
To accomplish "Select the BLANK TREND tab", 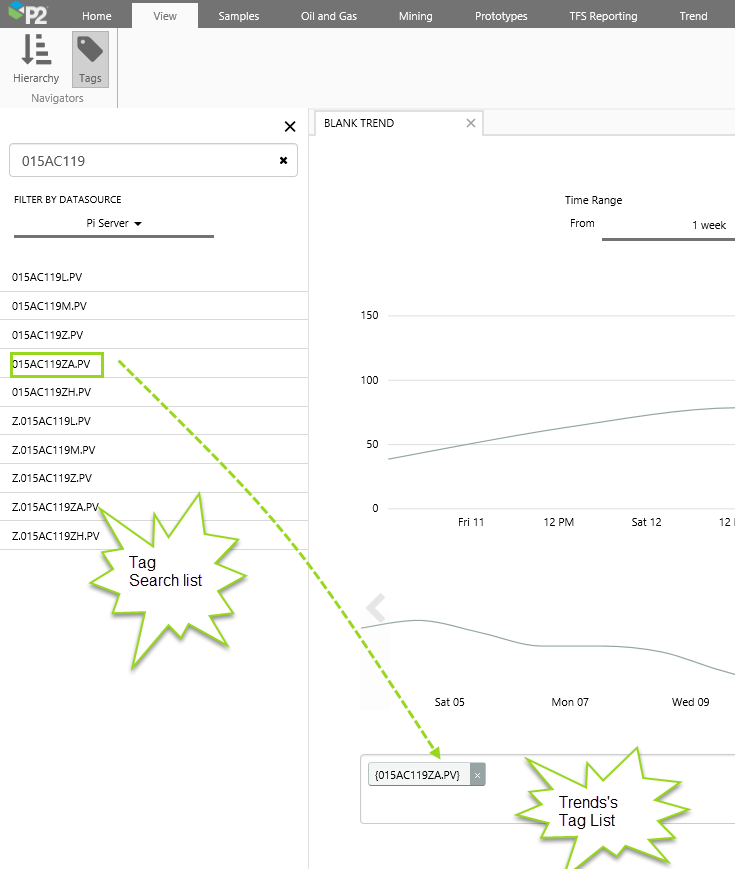I will 360,123.
